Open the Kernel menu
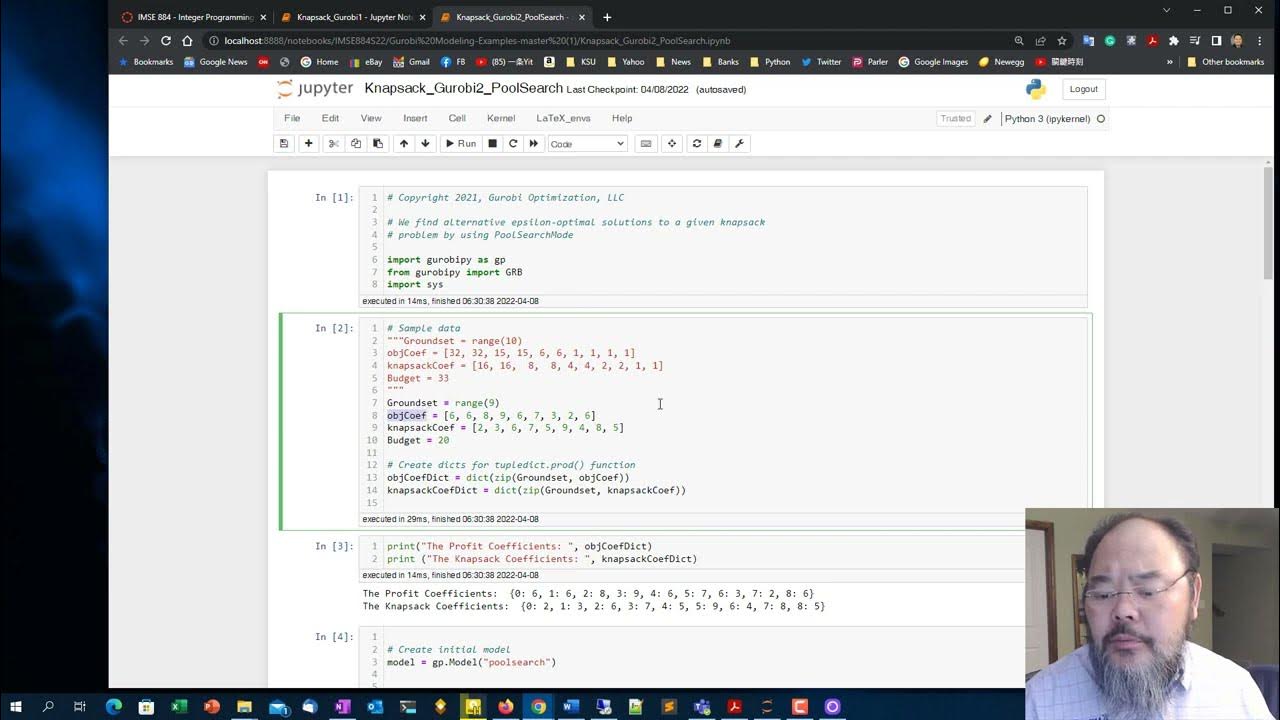The height and width of the screenshot is (720, 1280). coord(501,118)
